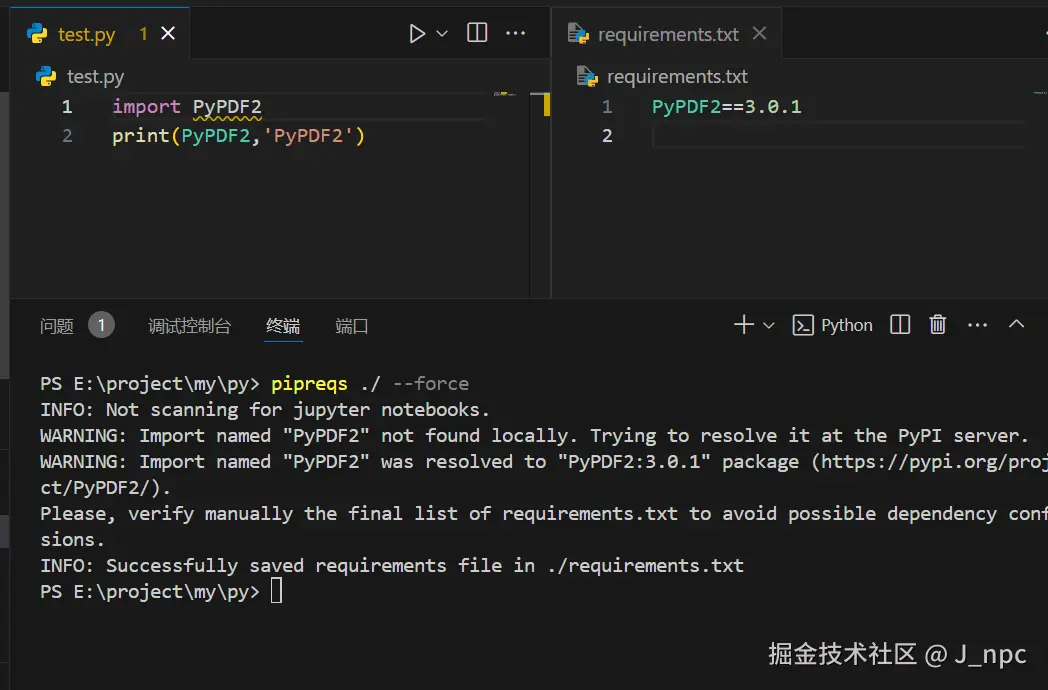Open terminal panel more actions menu
This screenshot has height=690, width=1048.
[977, 326]
